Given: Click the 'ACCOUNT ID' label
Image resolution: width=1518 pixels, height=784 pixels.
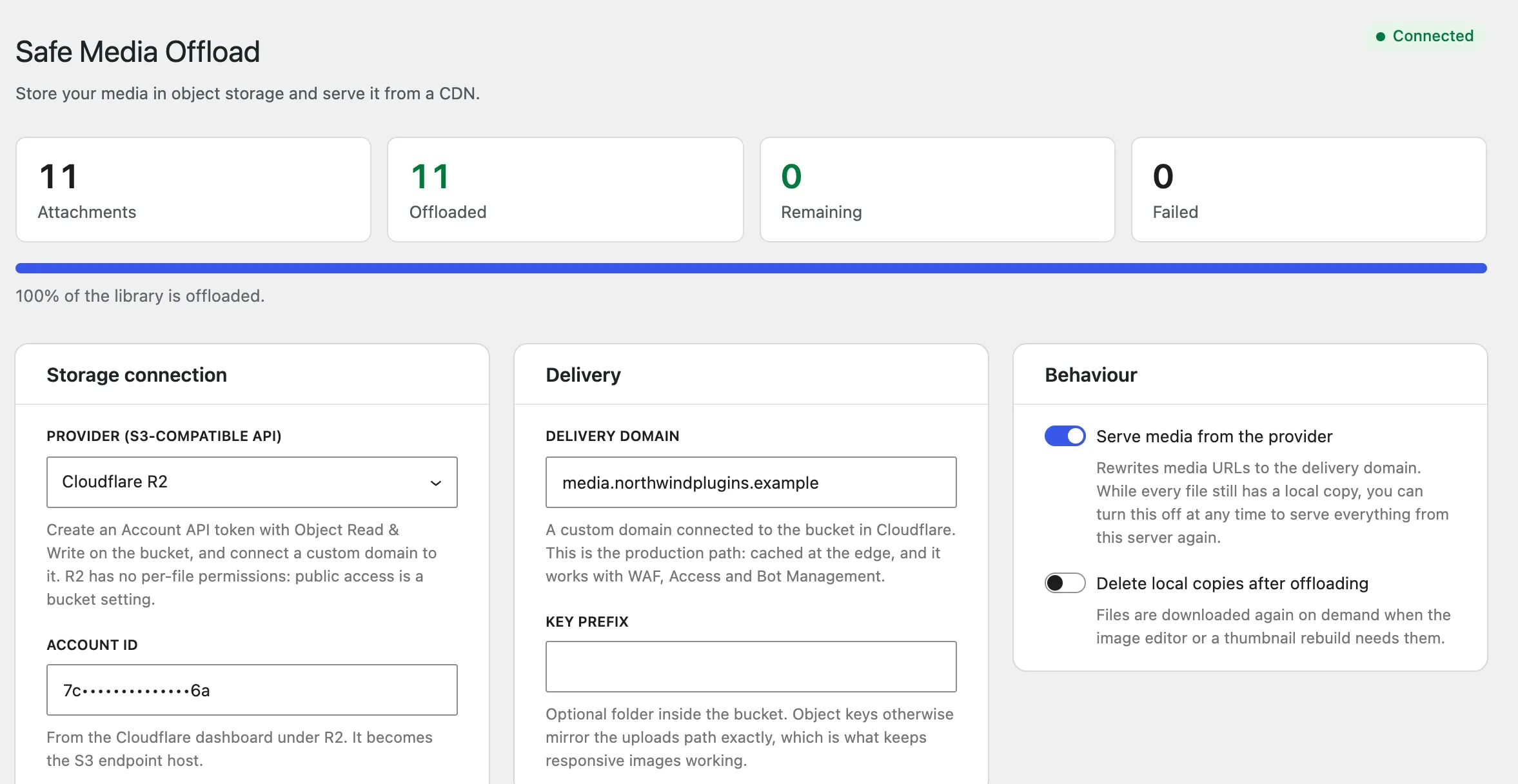Looking at the screenshot, I should [92, 645].
